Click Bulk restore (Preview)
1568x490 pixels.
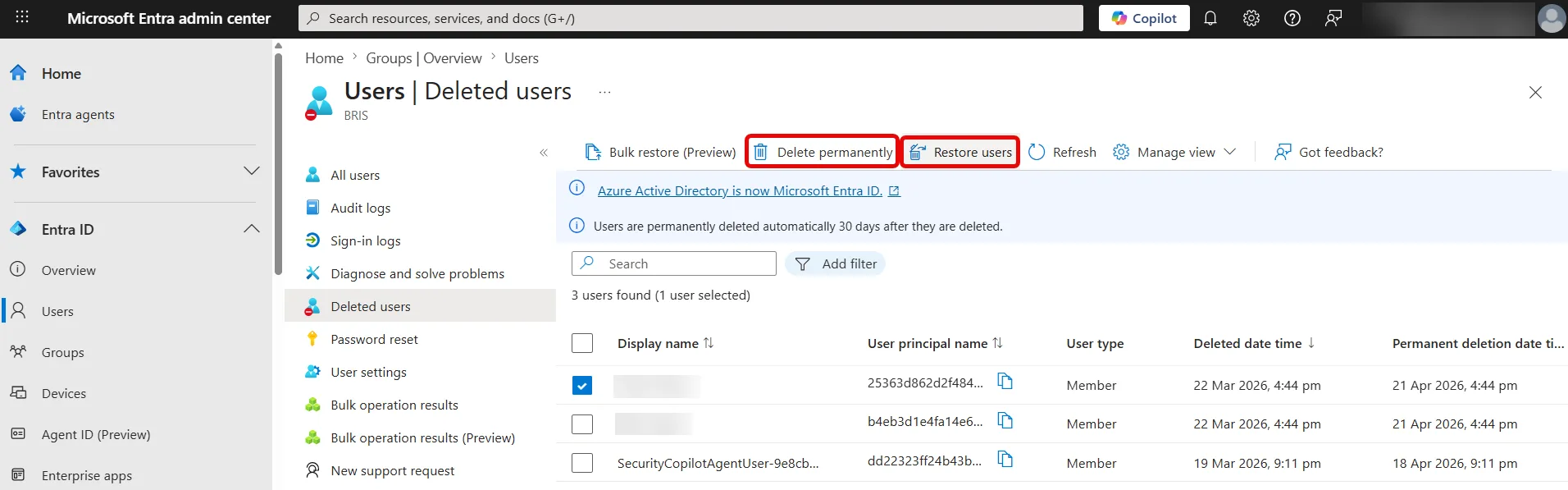660,152
